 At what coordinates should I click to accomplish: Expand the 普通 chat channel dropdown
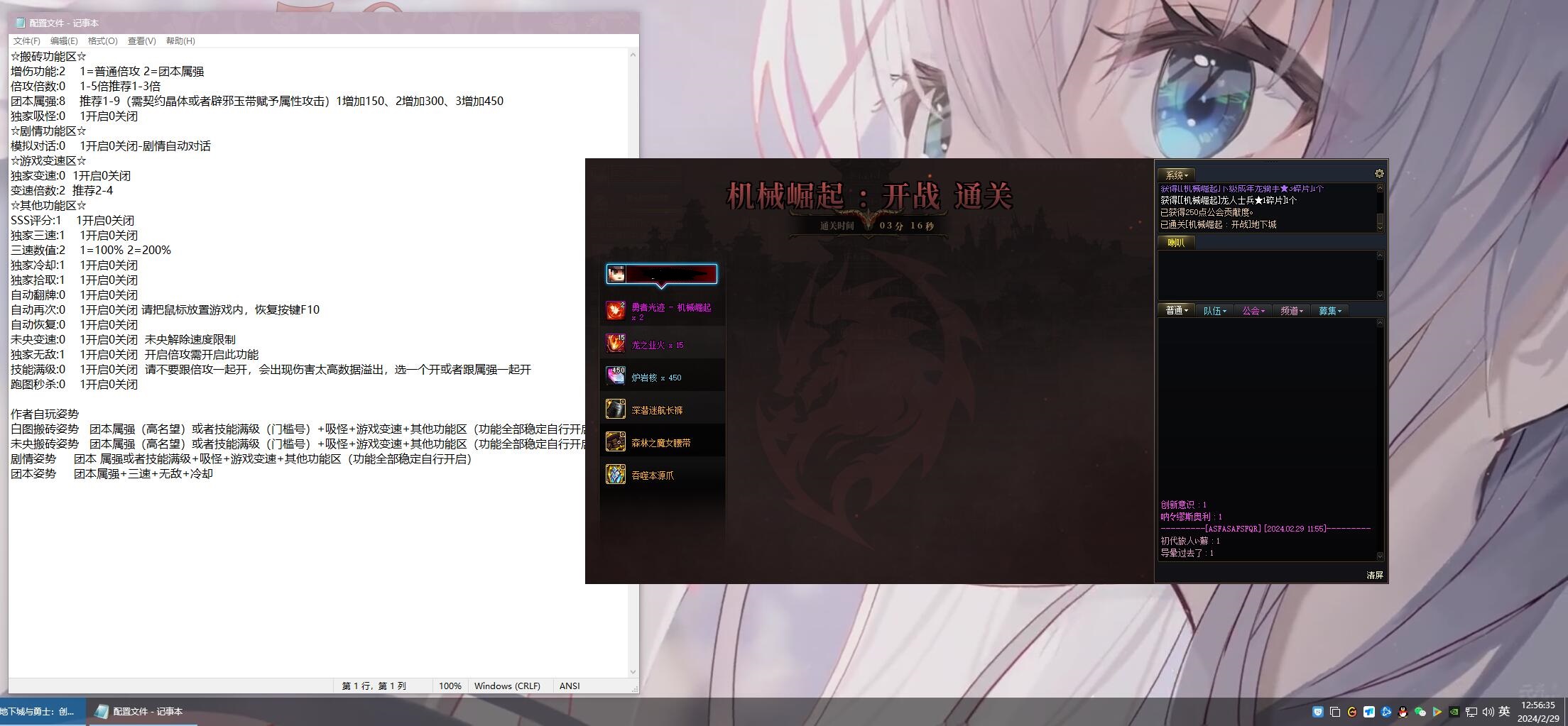1177,310
